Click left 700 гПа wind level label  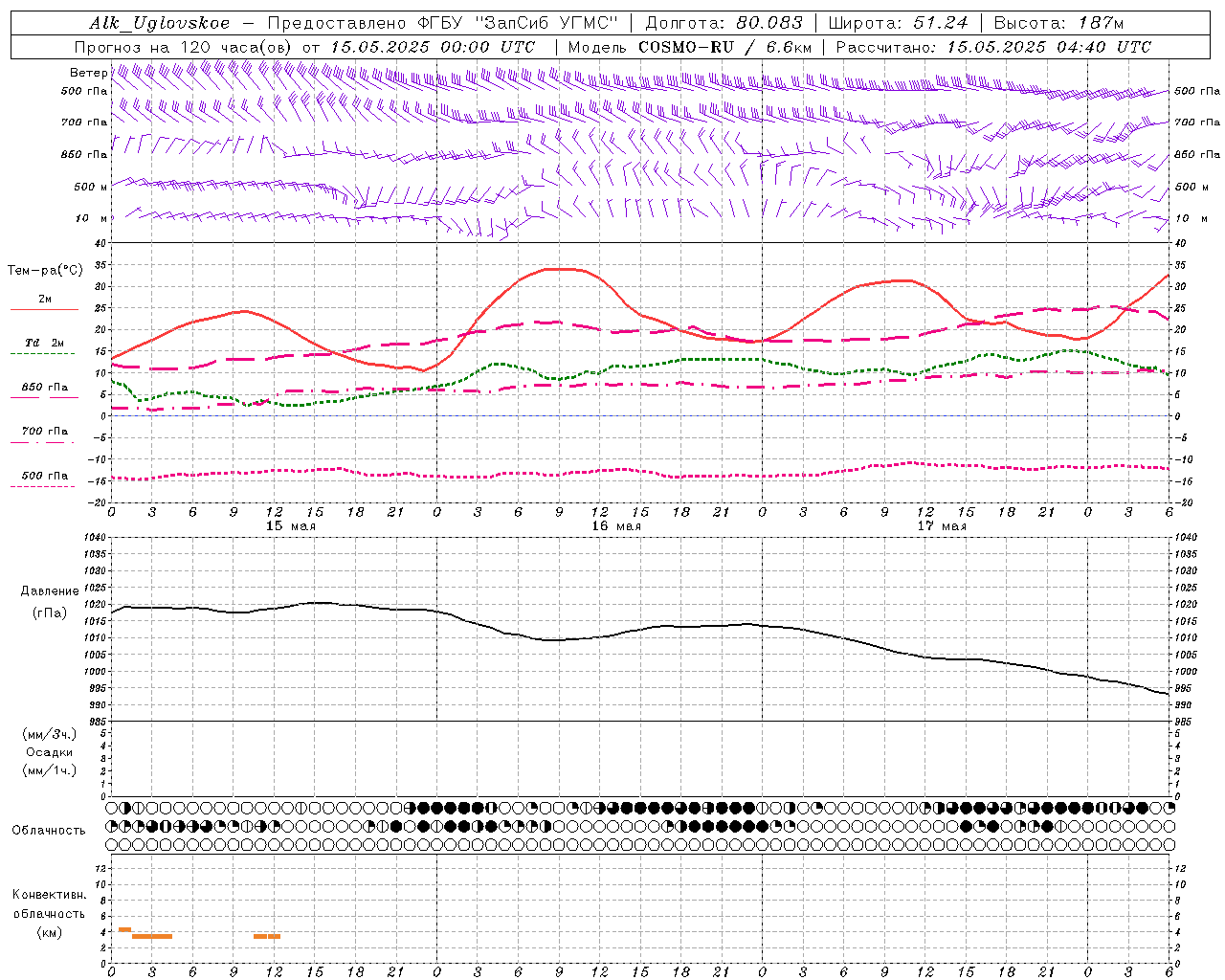click(84, 122)
